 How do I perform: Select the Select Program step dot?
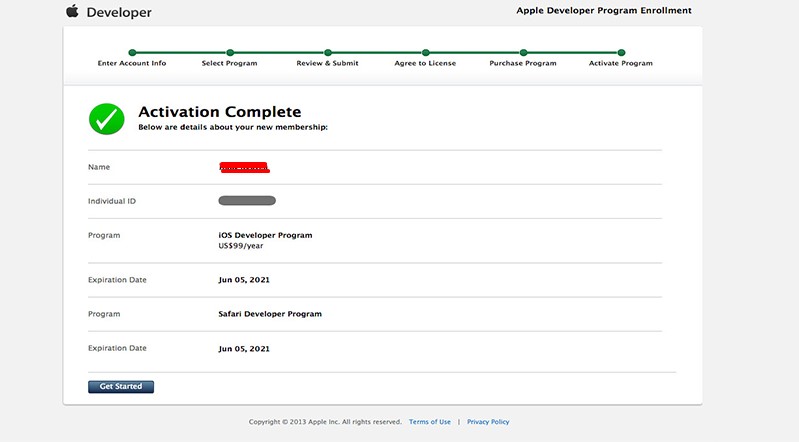pyautogui.click(x=230, y=53)
